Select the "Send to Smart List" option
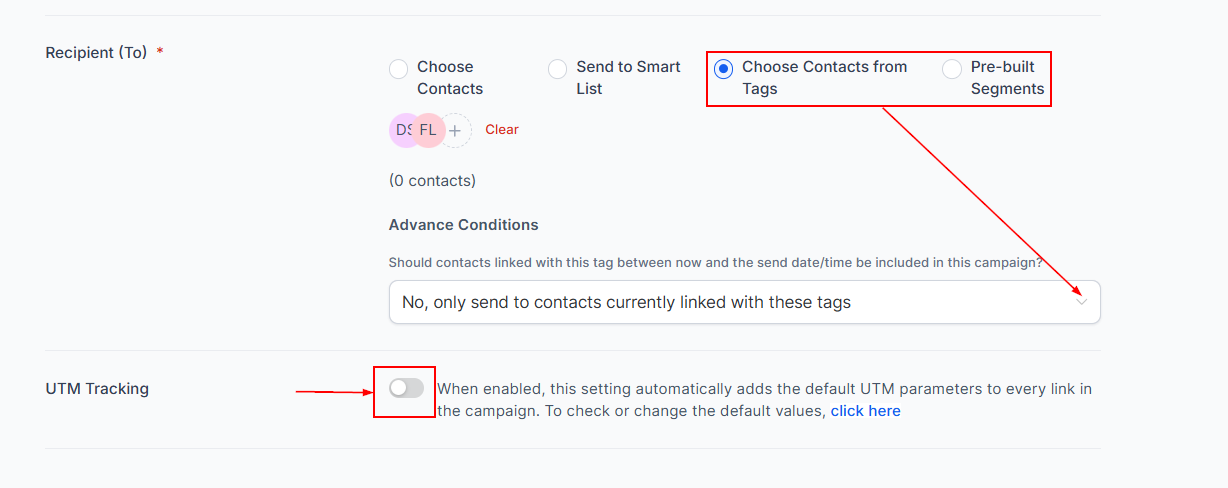Viewport: 1228px width, 488px height. [558, 69]
